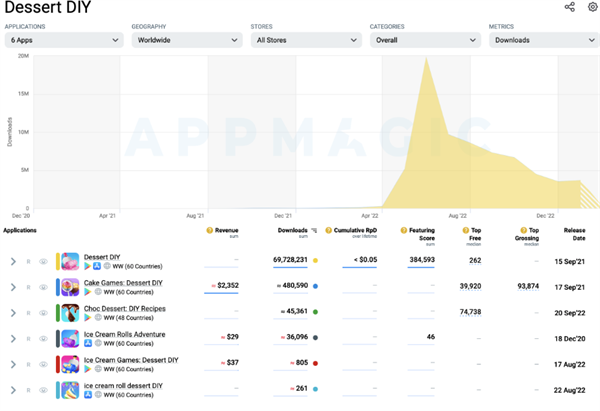Toggle visibility eye for Cake Games: Dessert DIY

(x=43, y=287)
